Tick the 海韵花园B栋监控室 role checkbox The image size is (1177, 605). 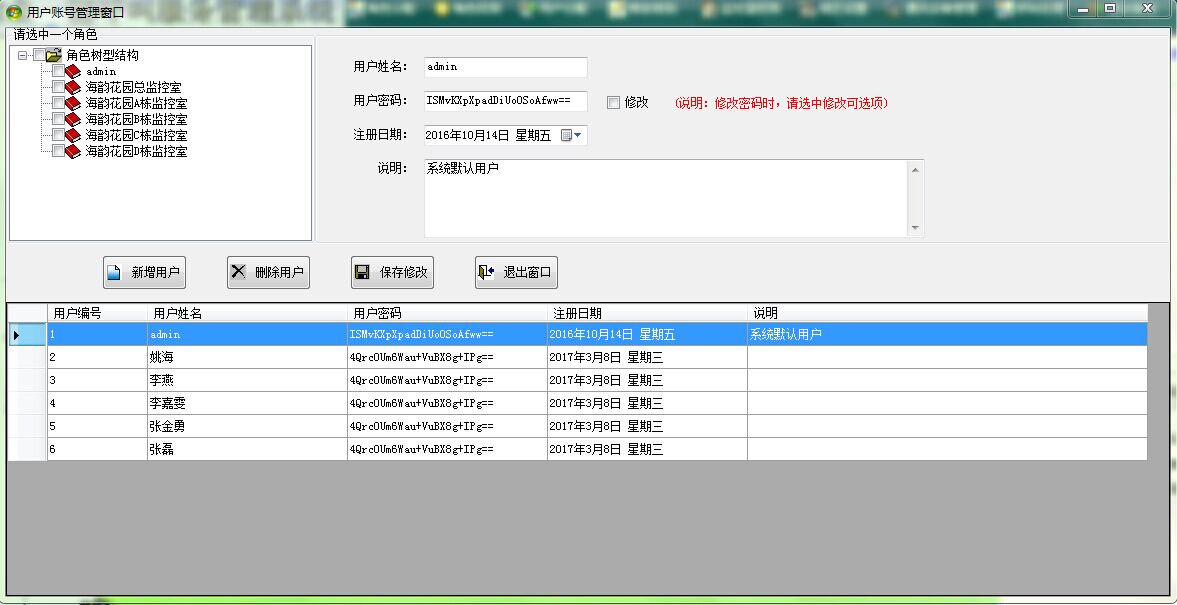pos(58,120)
